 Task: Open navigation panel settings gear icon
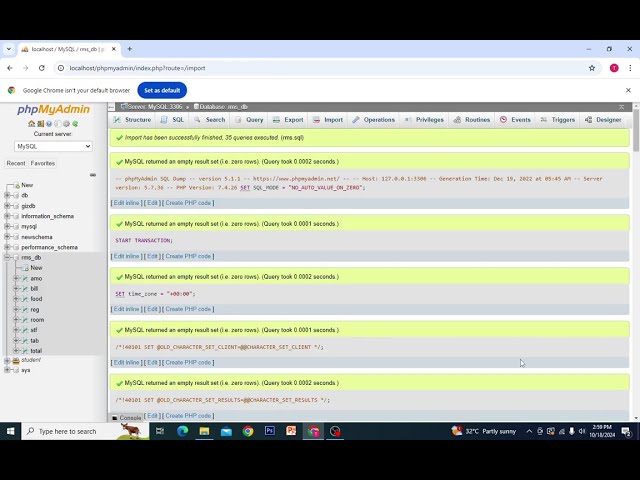66,123
